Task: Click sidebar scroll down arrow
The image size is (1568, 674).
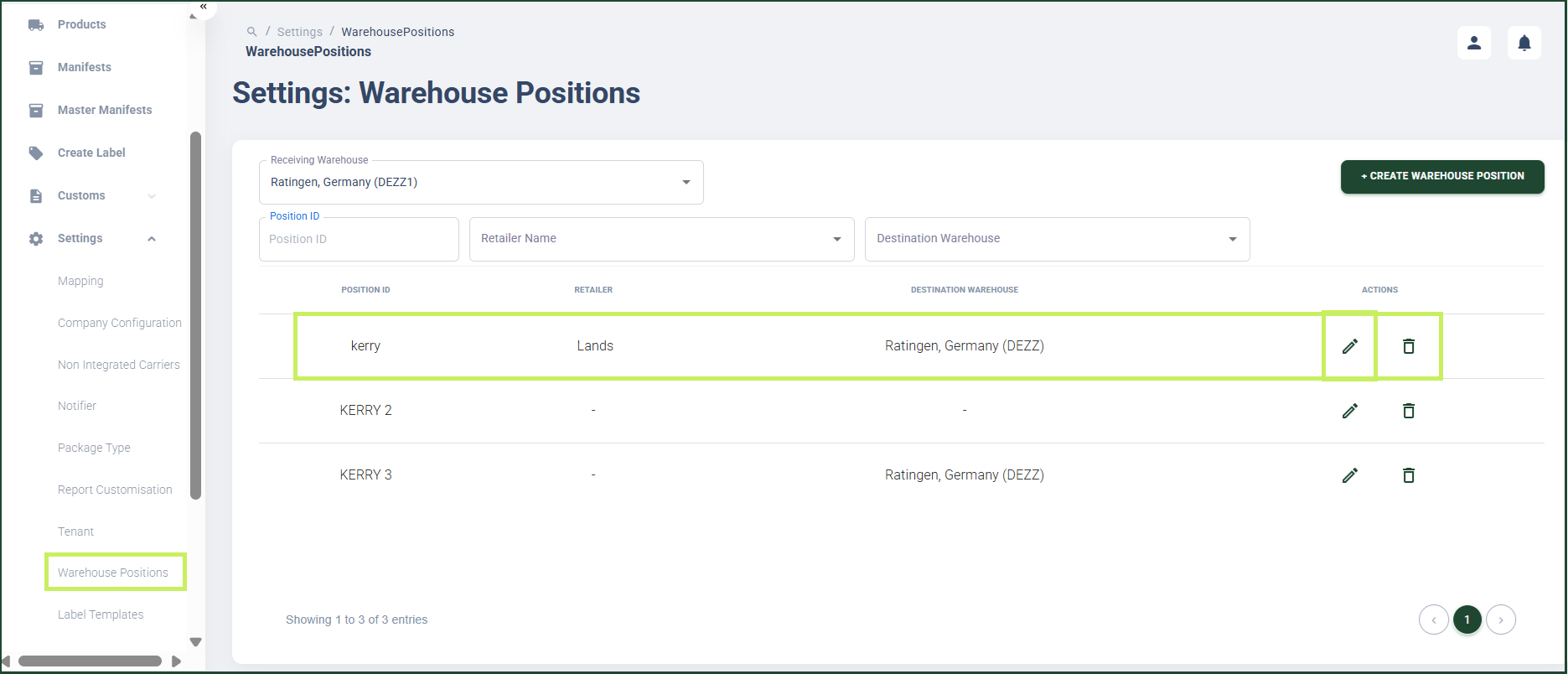Action: (x=196, y=642)
